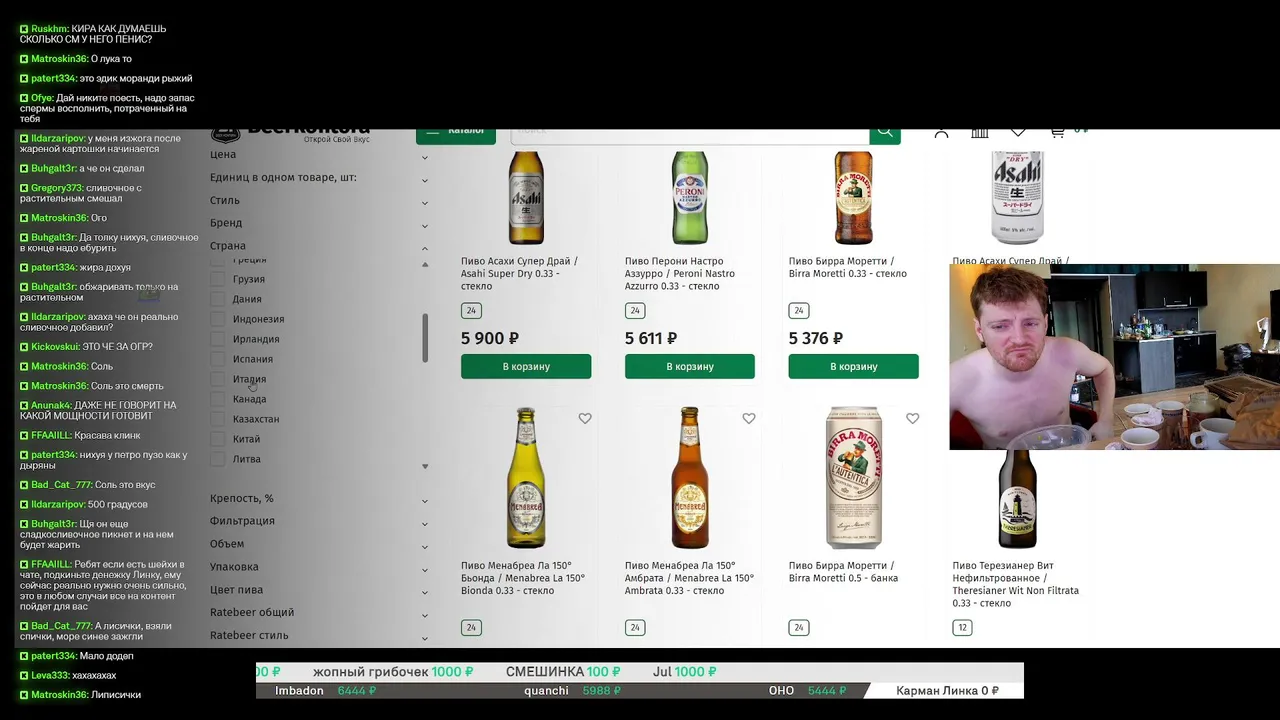Add Birra Moretti 0.33 to cart
Screen dimensions: 1280x720
(853, 367)
